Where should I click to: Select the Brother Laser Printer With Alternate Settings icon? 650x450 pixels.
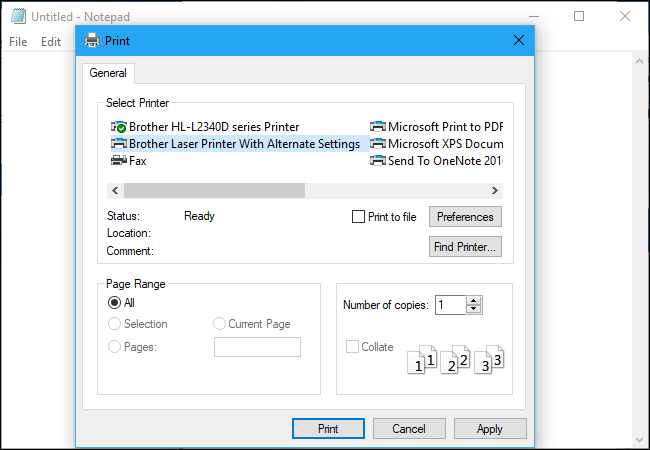pyautogui.click(x=119, y=144)
